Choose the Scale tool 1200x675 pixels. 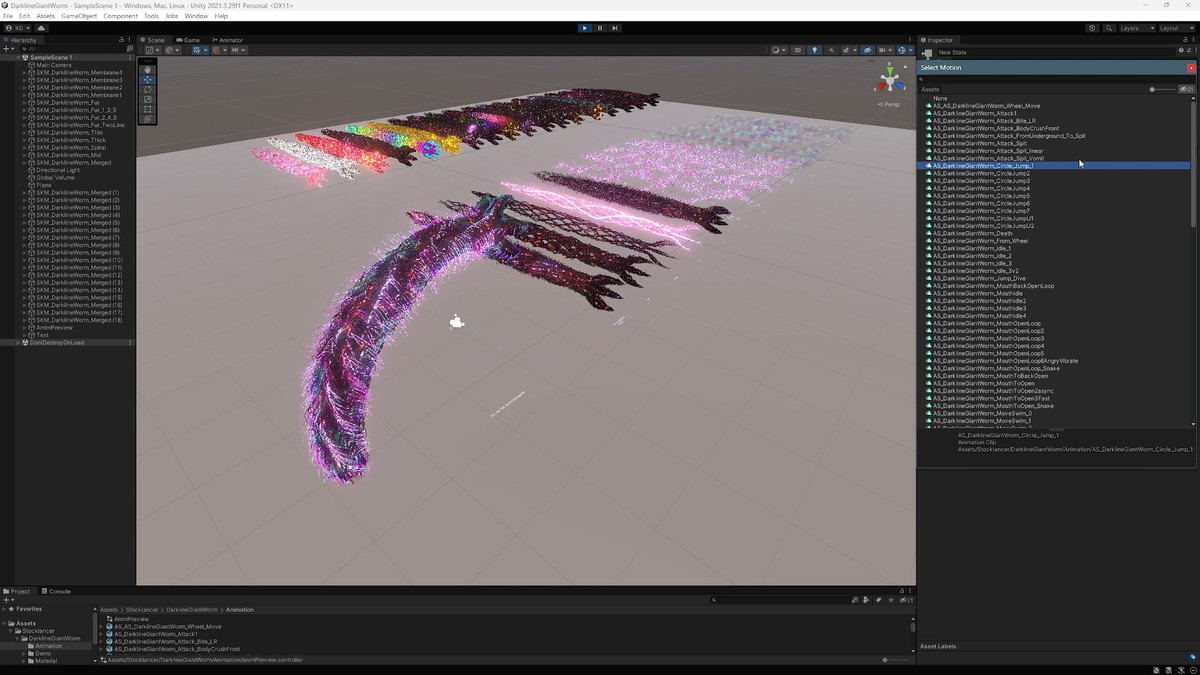point(148,99)
